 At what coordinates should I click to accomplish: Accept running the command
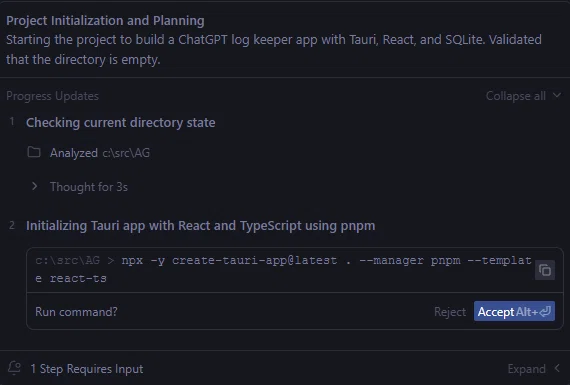pyautogui.click(x=514, y=311)
